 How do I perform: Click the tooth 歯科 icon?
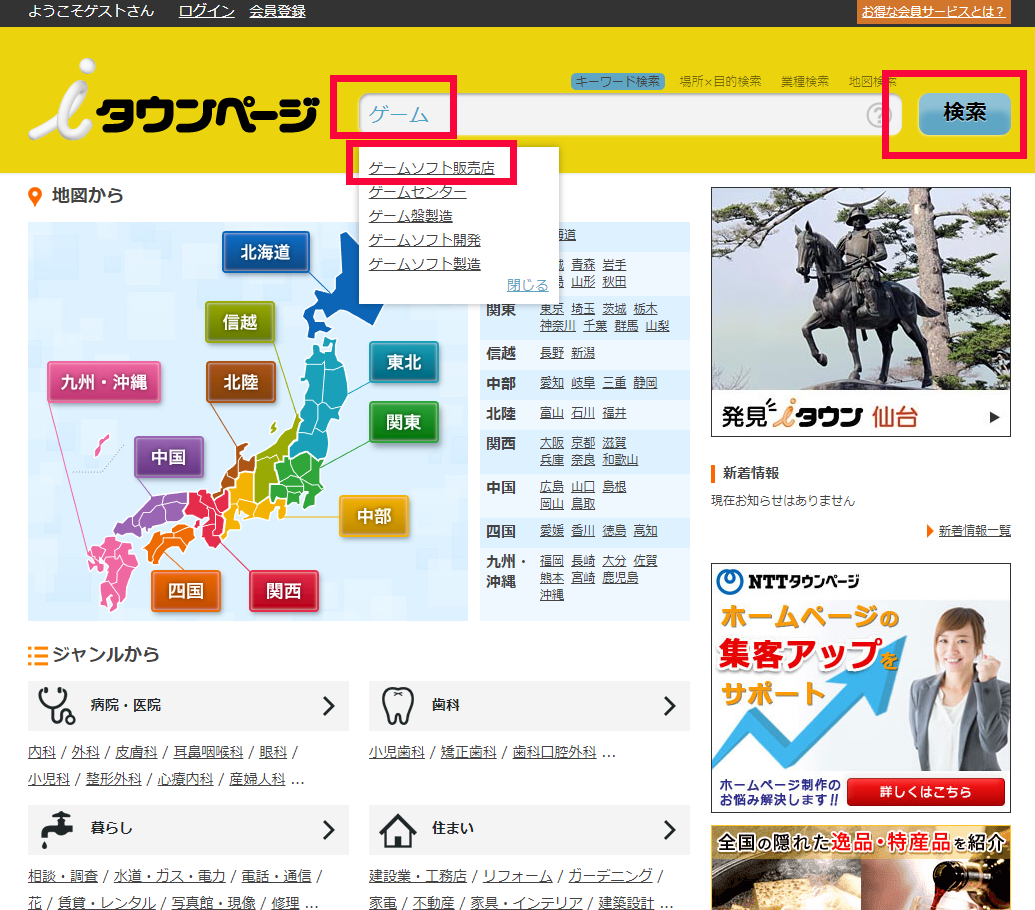tap(398, 706)
